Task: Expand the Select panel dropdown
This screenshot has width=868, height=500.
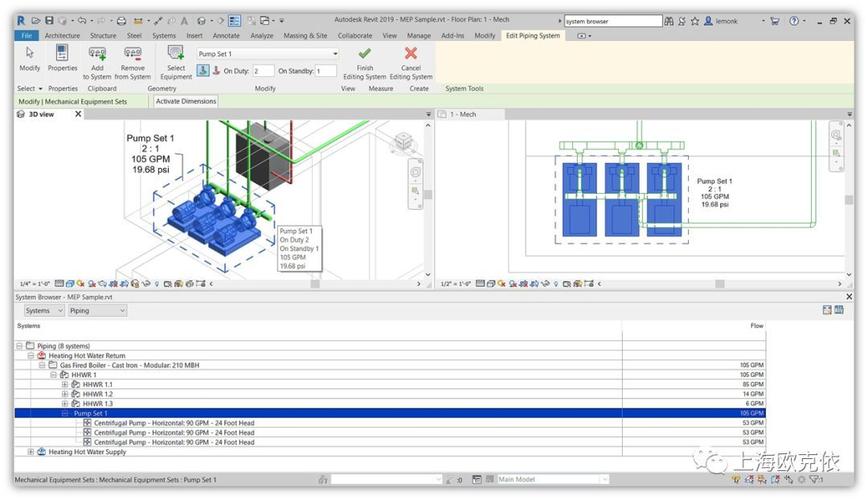Action: [30, 89]
